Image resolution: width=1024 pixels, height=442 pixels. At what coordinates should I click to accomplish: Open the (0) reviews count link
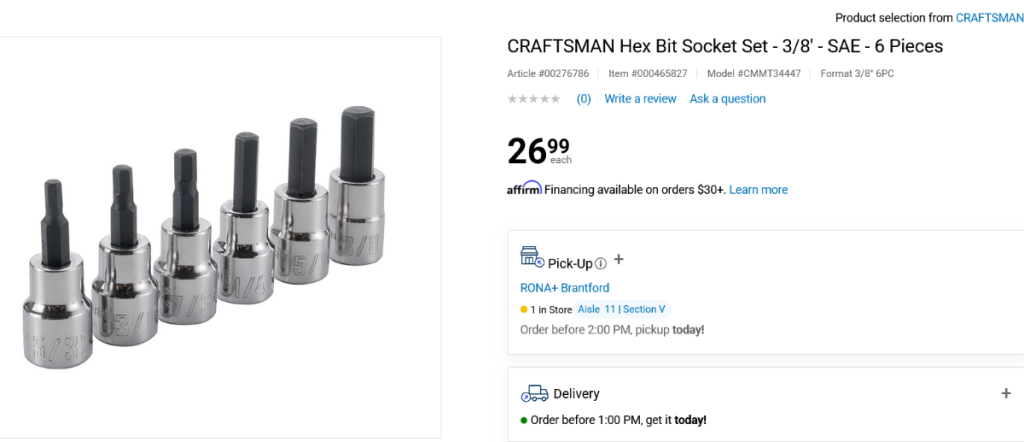coord(583,99)
